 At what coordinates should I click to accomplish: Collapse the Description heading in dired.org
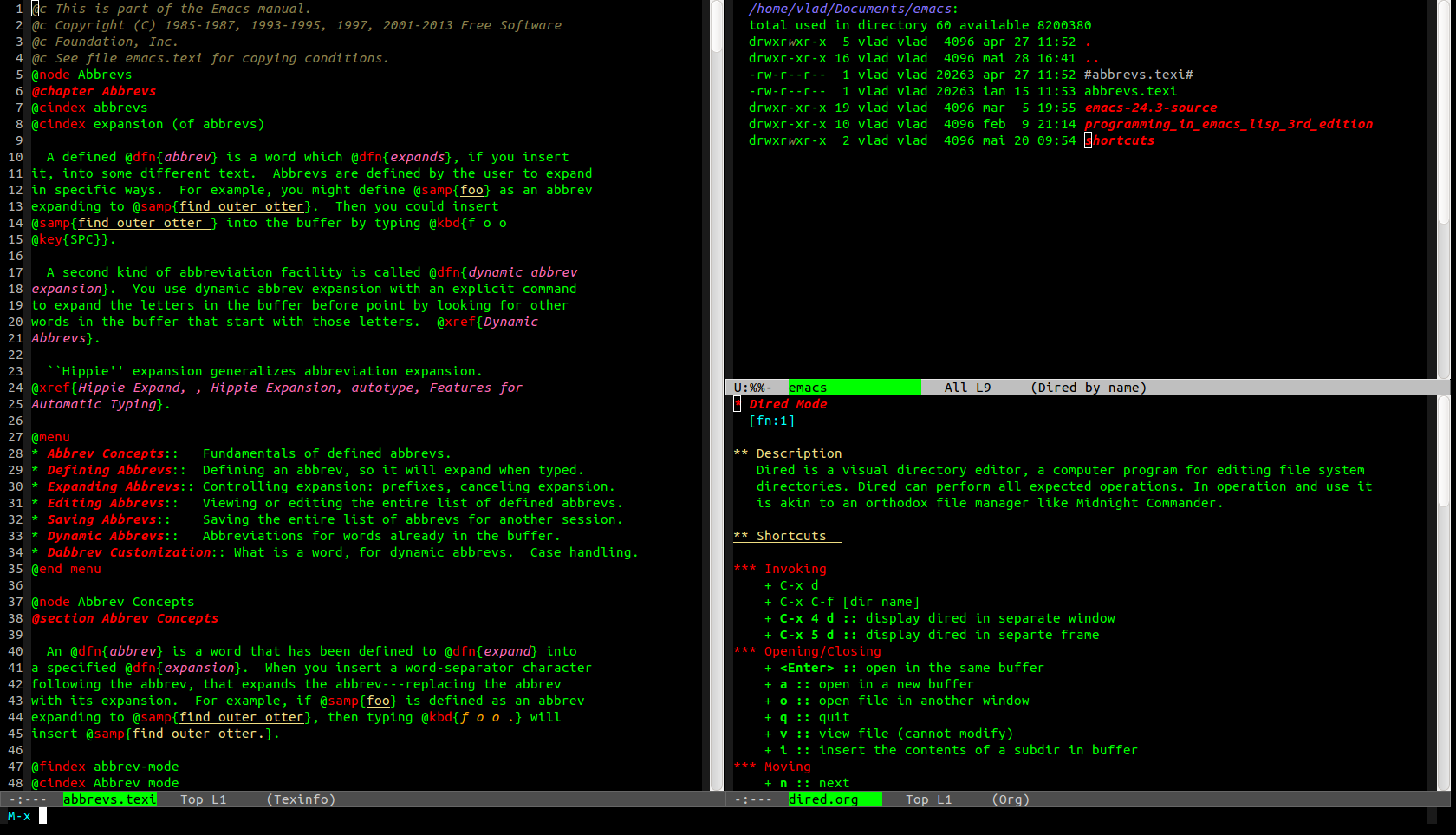788,453
